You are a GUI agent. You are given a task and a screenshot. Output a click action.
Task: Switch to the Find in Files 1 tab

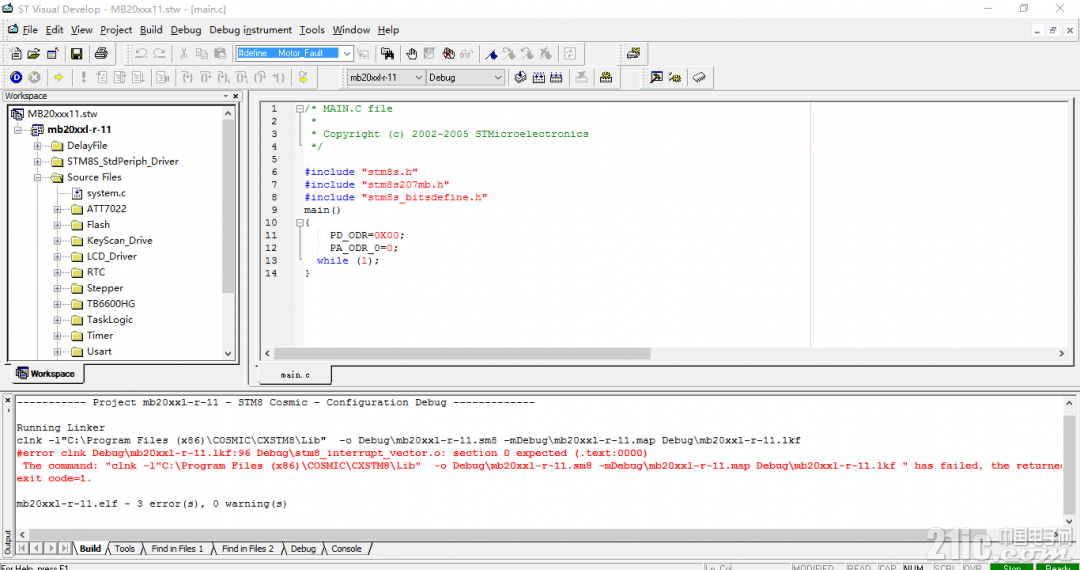(x=178, y=549)
